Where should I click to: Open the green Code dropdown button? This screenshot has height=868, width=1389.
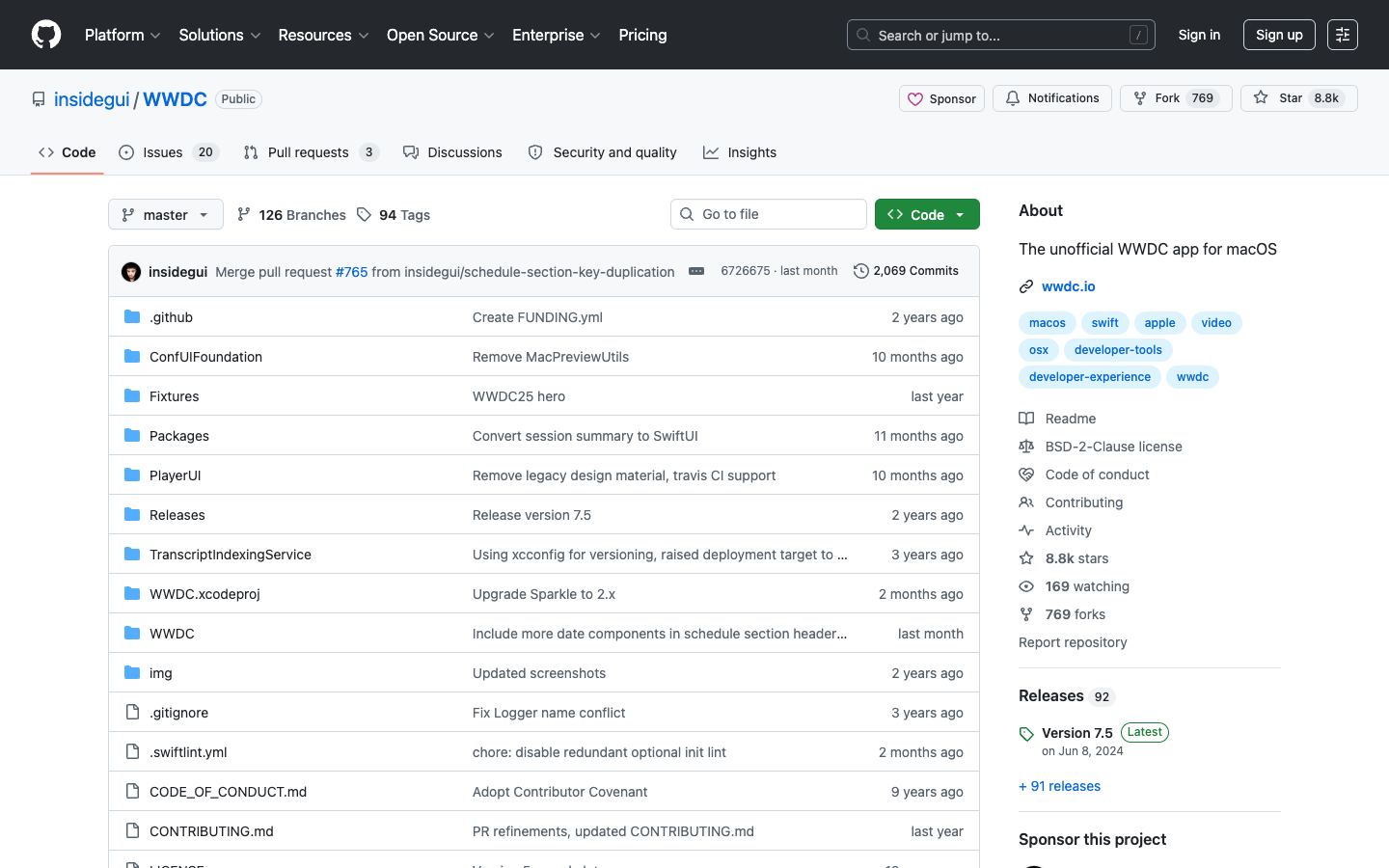[927, 214]
